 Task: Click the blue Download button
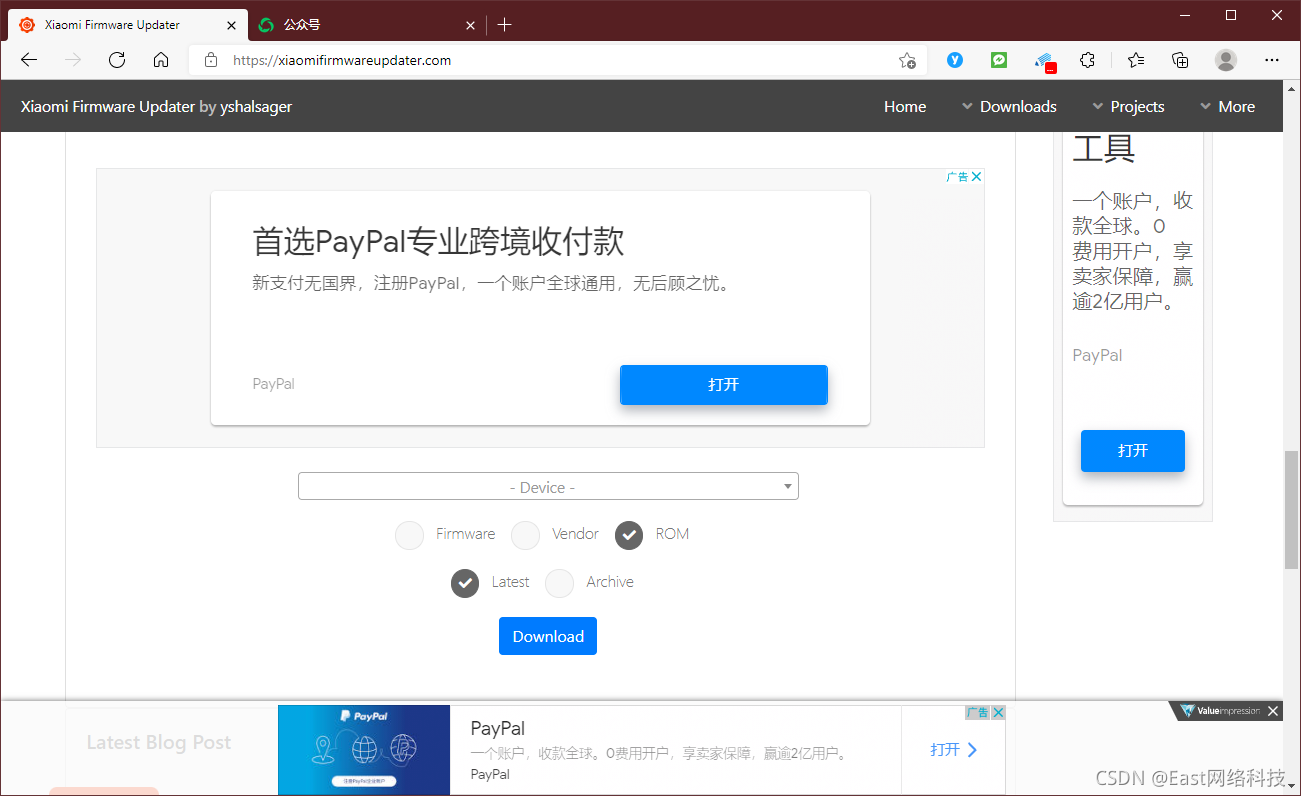point(548,637)
